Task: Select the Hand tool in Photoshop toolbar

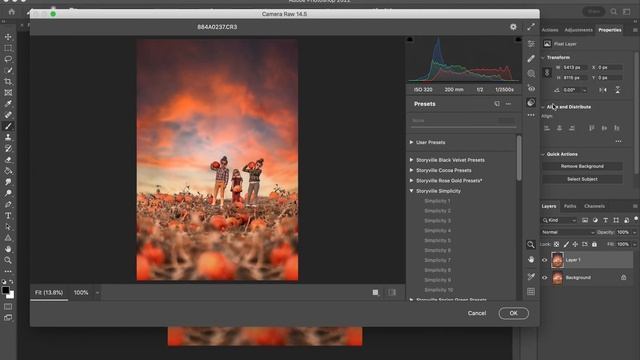Action: point(8,249)
